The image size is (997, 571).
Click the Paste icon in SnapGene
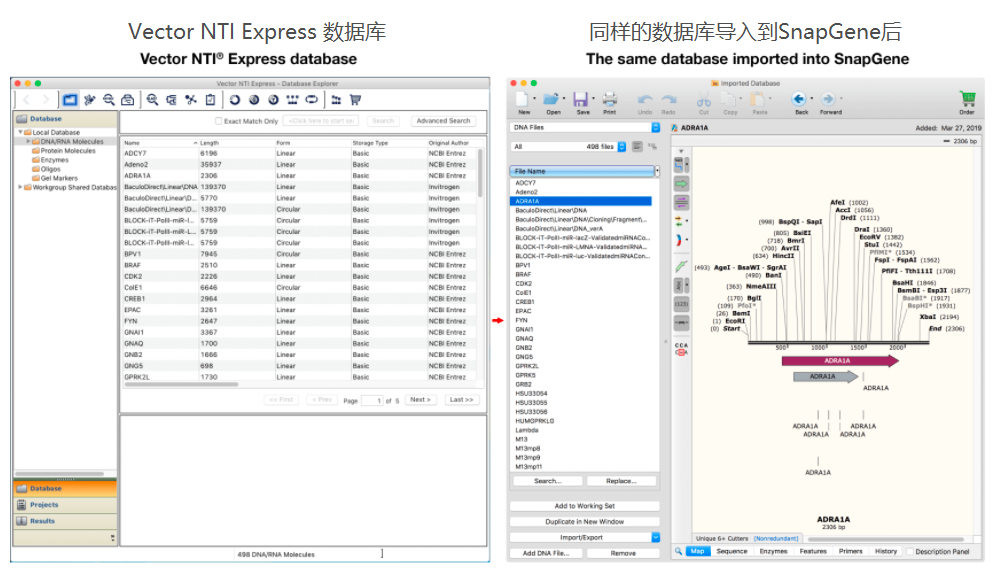click(x=757, y=99)
